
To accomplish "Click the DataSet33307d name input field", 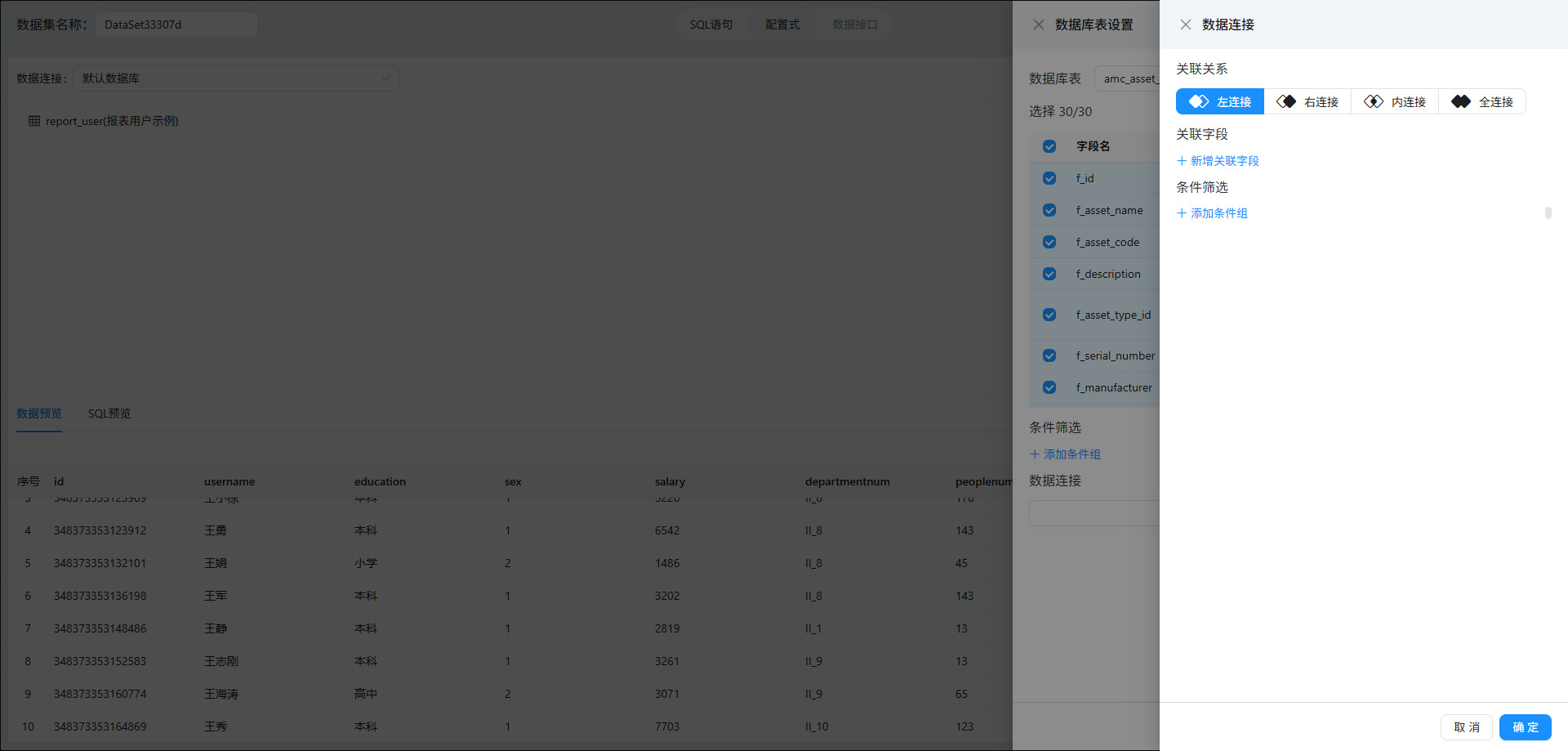I will pyautogui.click(x=176, y=25).
